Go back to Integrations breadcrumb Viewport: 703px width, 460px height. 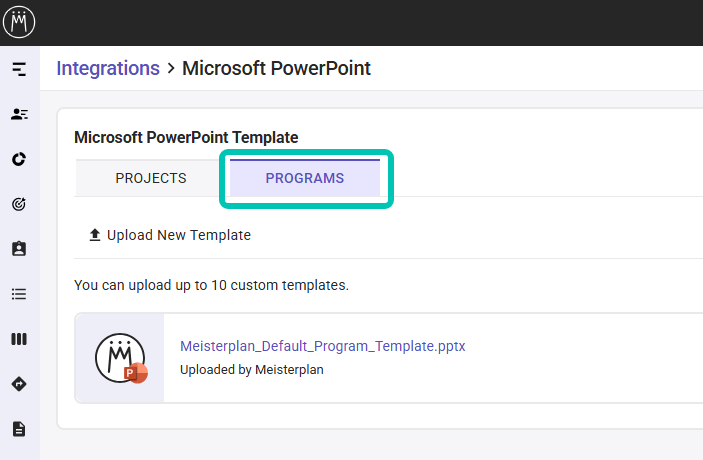(x=108, y=69)
